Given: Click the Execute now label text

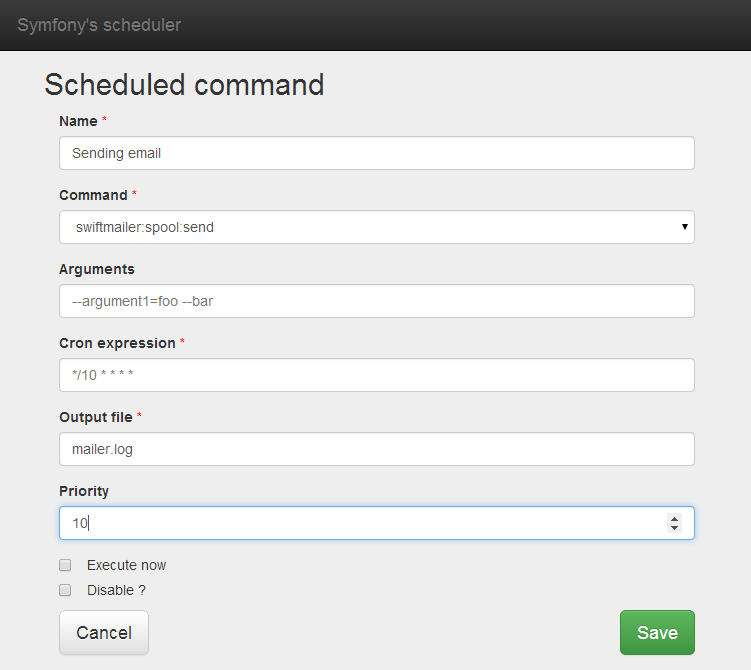Looking at the screenshot, I should coord(126,565).
